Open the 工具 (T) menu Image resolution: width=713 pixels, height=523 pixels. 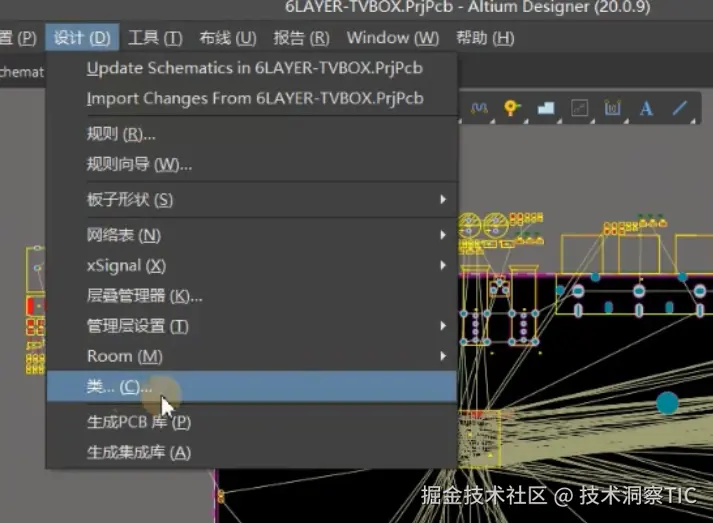155,38
